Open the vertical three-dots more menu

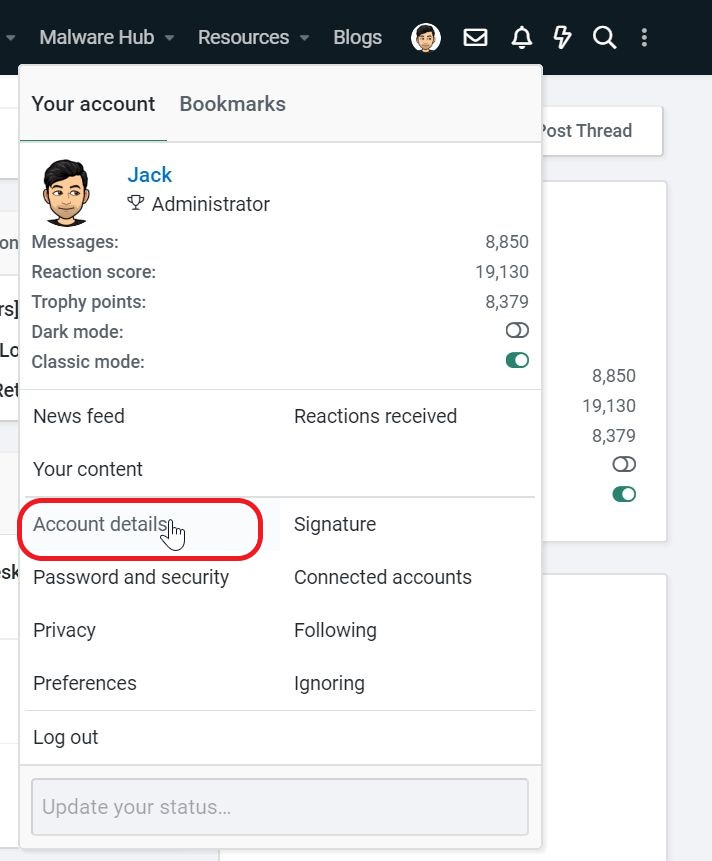click(644, 38)
